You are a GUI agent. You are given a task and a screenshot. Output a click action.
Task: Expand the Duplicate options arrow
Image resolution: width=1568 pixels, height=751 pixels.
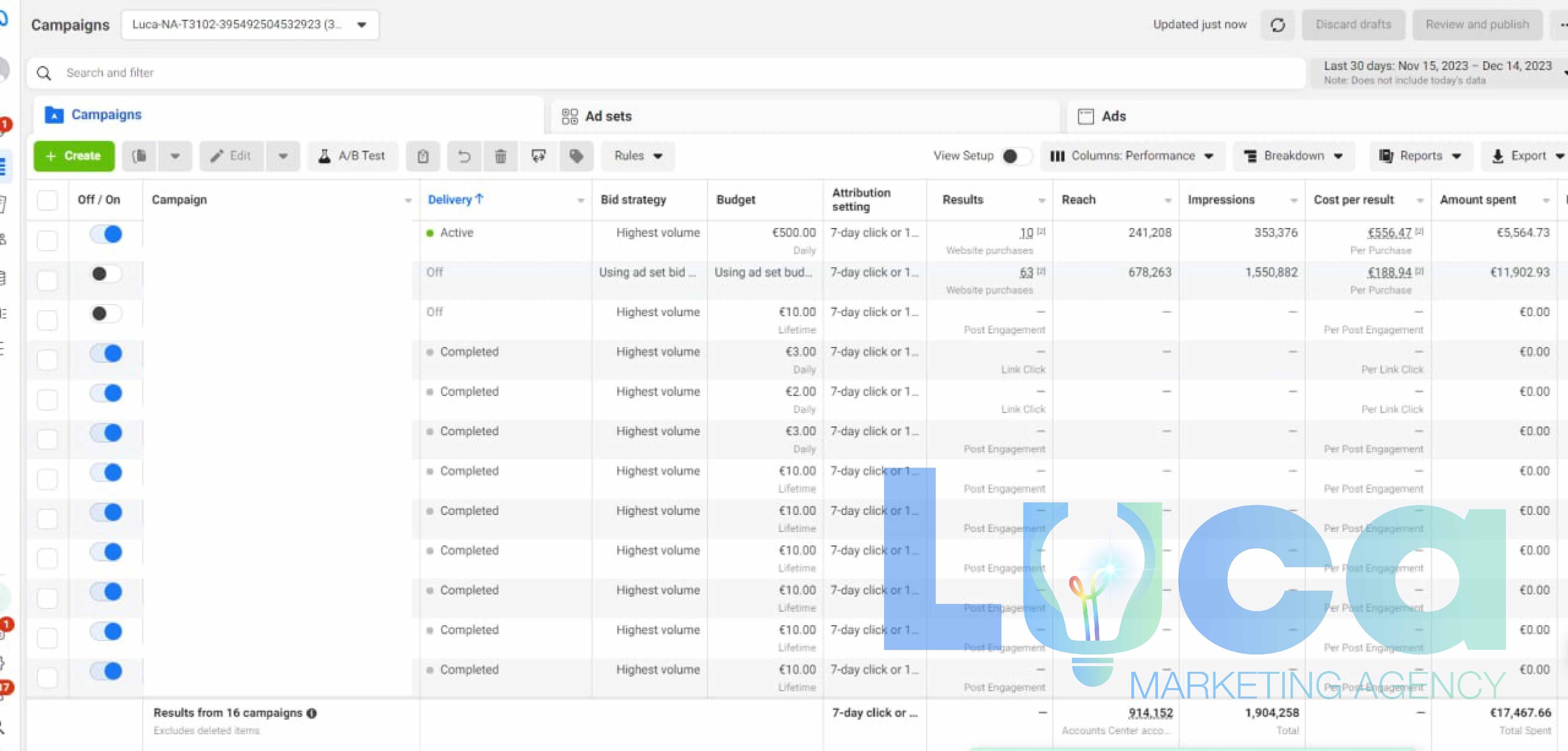click(175, 156)
